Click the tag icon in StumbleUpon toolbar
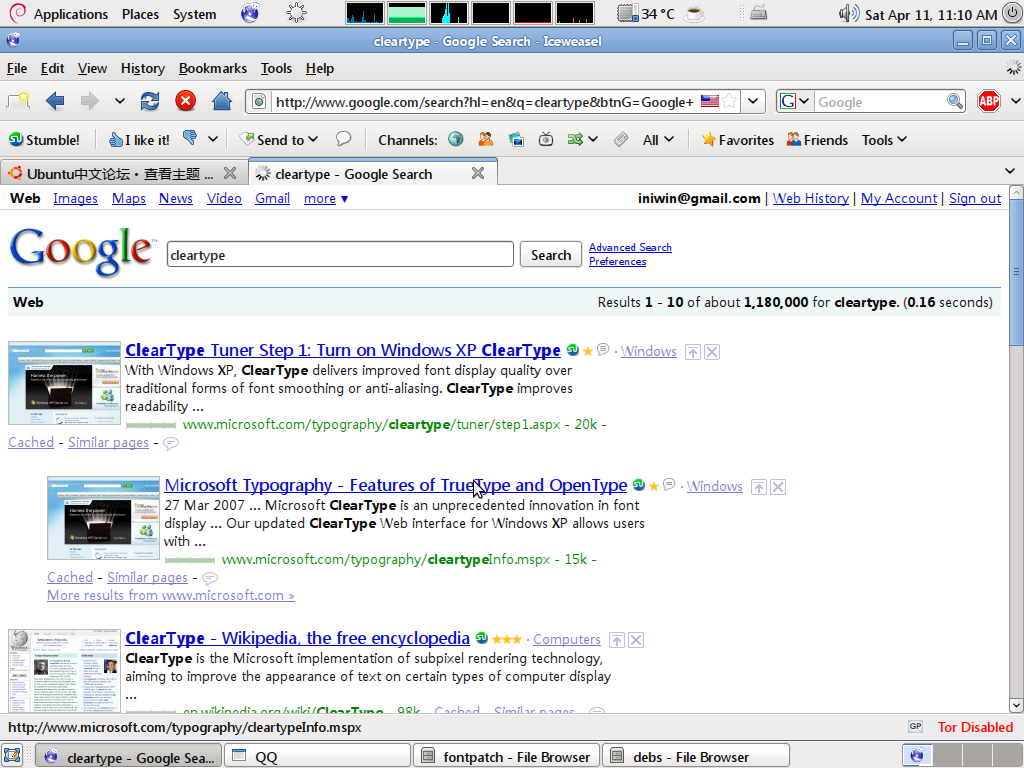The image size is (1024, 768). tap(621, 139)
